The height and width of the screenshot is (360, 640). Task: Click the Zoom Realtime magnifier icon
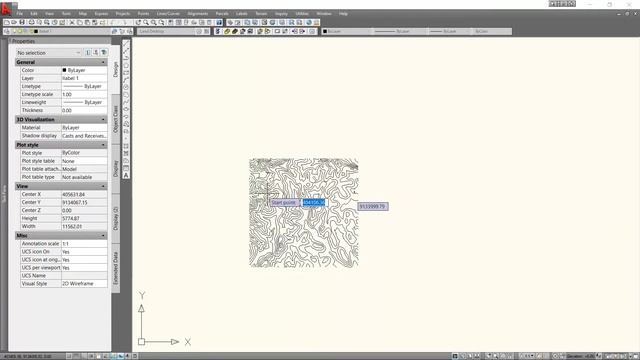pos(146,22)
